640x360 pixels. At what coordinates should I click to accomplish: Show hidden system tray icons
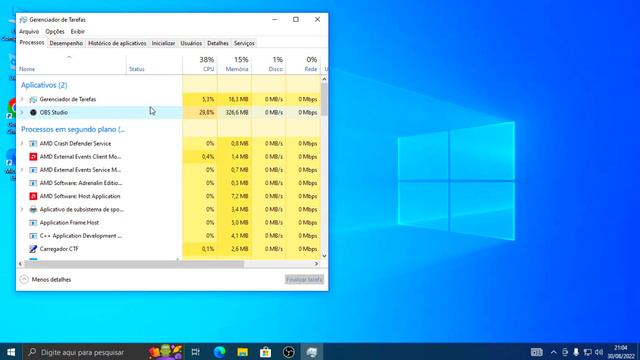click(553, 352)
